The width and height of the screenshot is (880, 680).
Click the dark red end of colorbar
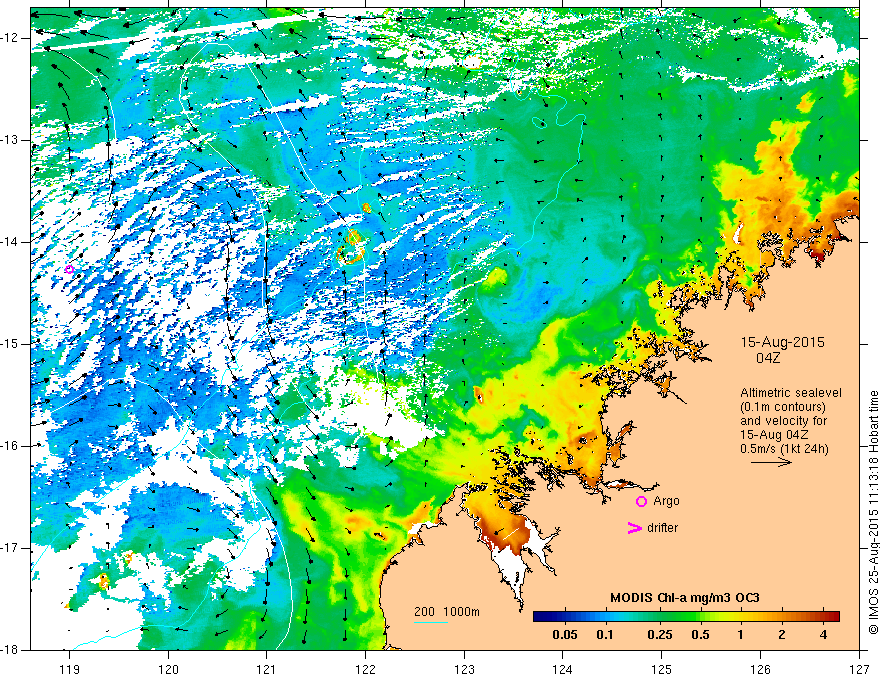coord(833,617)
